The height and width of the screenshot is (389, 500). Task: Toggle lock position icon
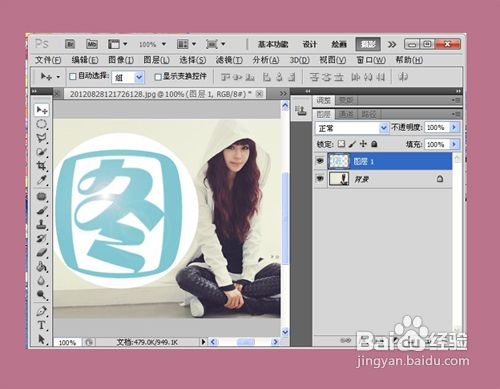point(363,144)
